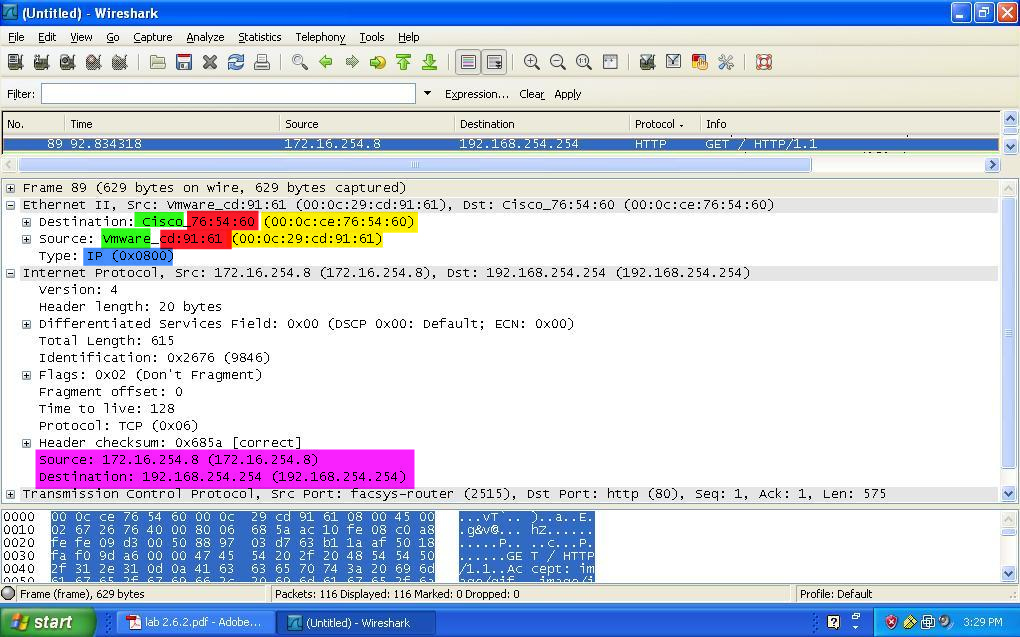Open the Telephony menu
The width and height of the screenshot is (1020, 637).
[x=320, y=37]
